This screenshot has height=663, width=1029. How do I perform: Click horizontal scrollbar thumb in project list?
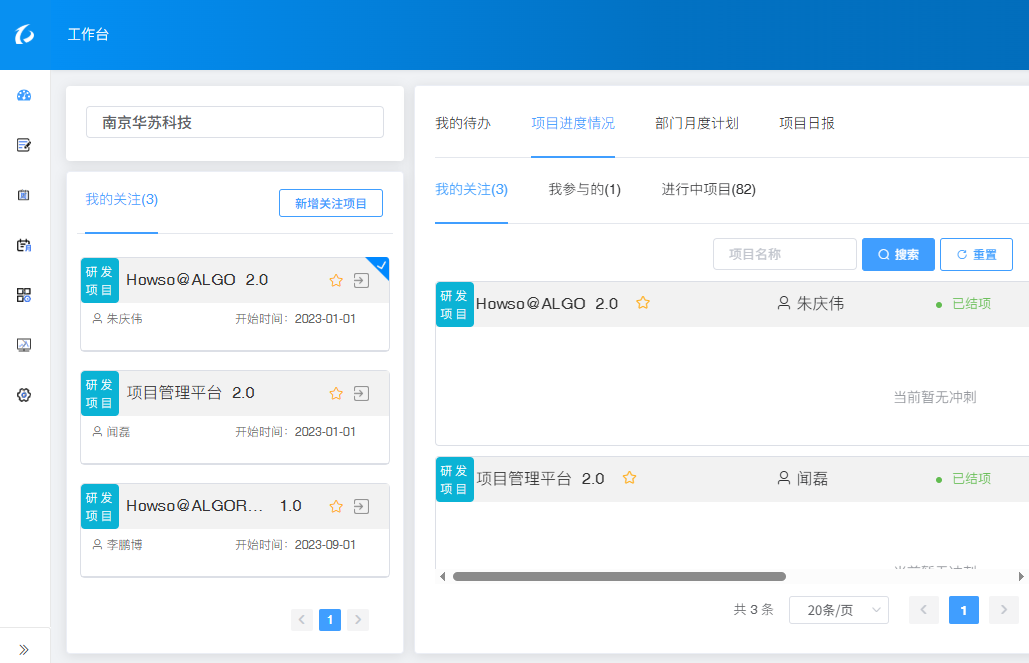[x=619, y=576]
